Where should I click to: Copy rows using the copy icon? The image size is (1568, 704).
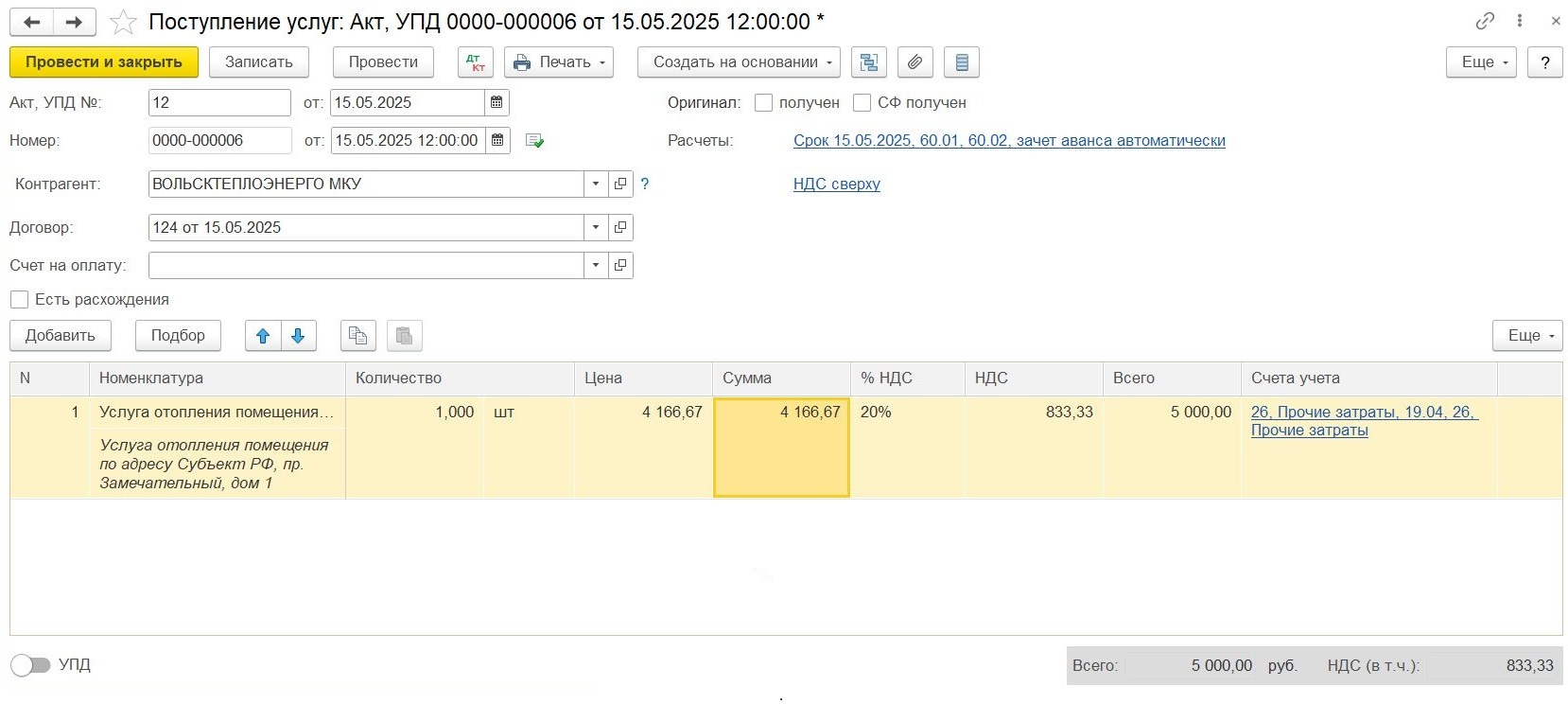tap(357, 336)
